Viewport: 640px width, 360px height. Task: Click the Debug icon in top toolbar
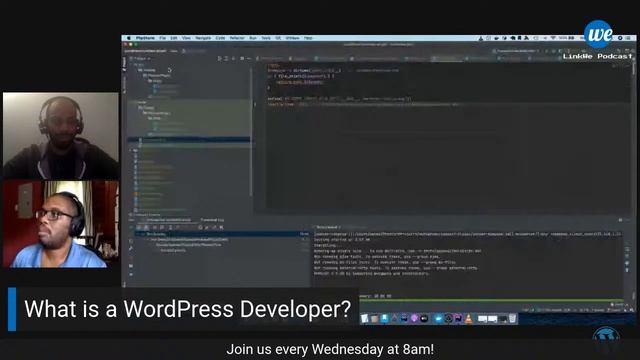552,51
